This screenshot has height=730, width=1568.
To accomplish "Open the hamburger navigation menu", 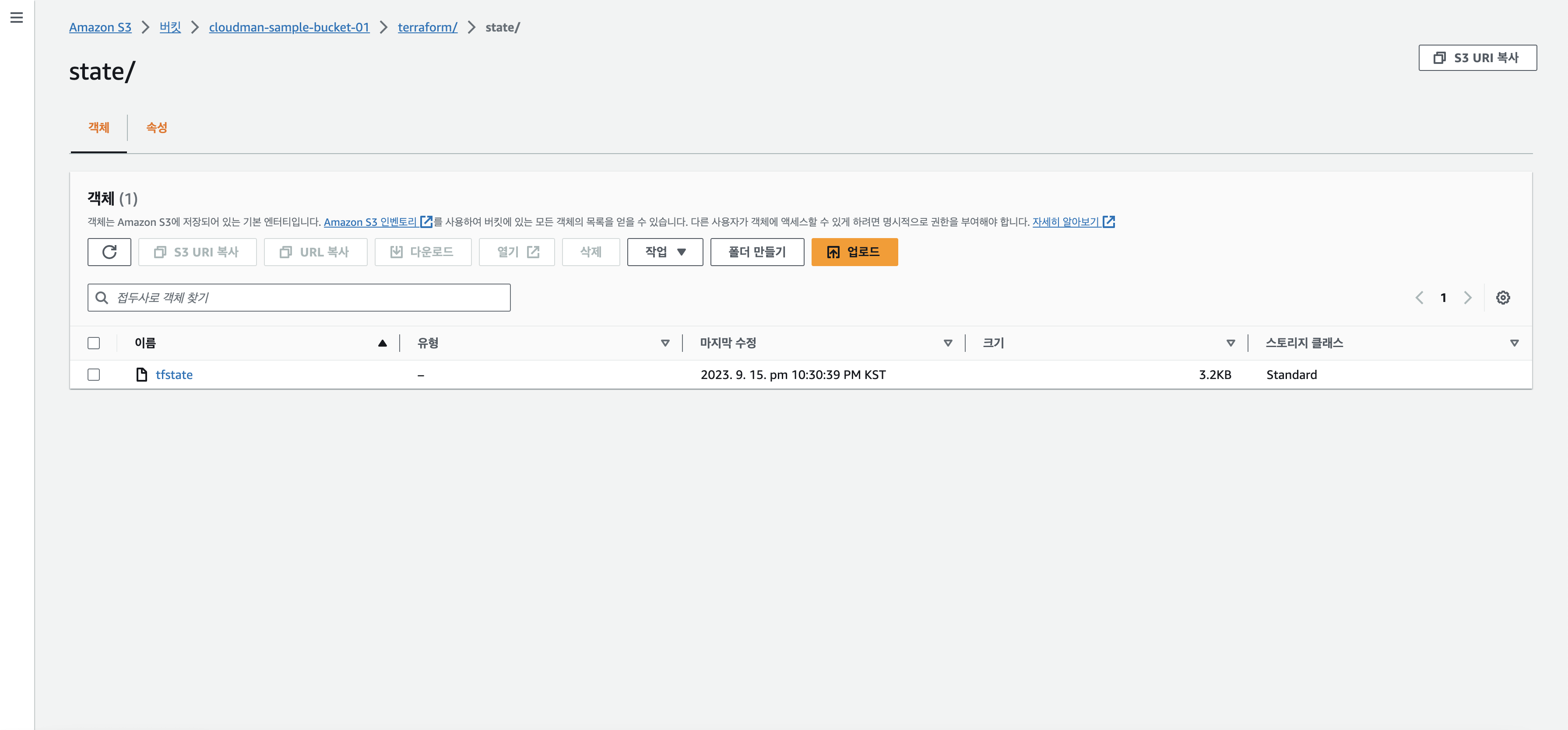I will pyautogui.click(x=17, y=18).
